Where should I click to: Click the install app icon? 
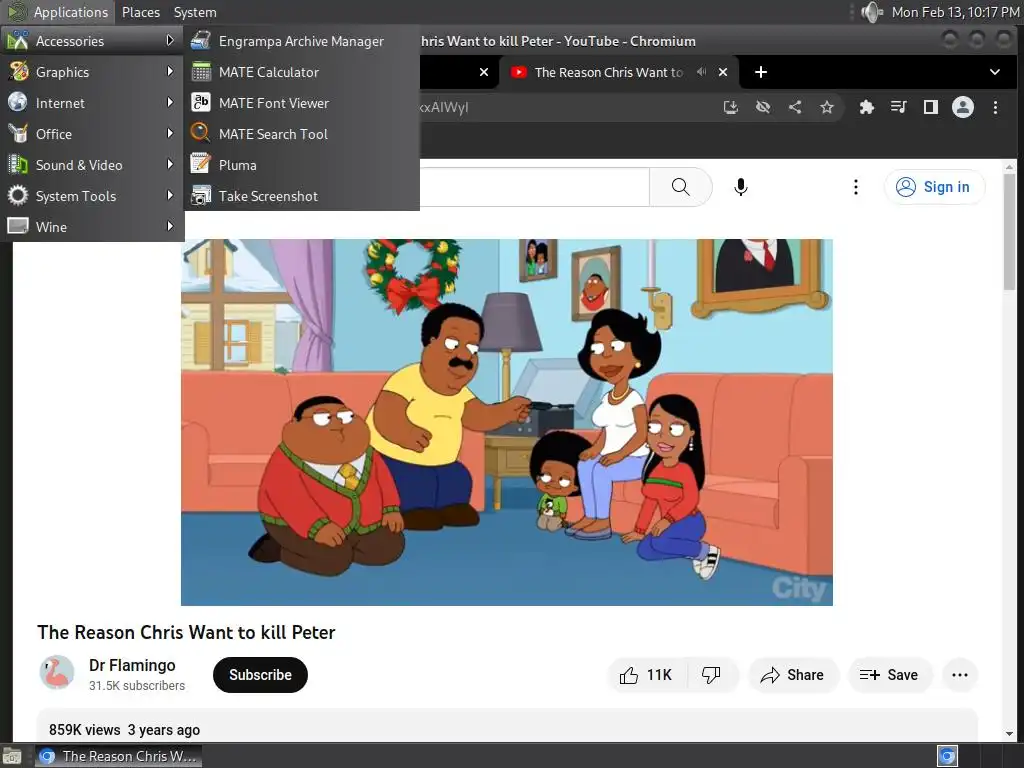pos(731,108)
